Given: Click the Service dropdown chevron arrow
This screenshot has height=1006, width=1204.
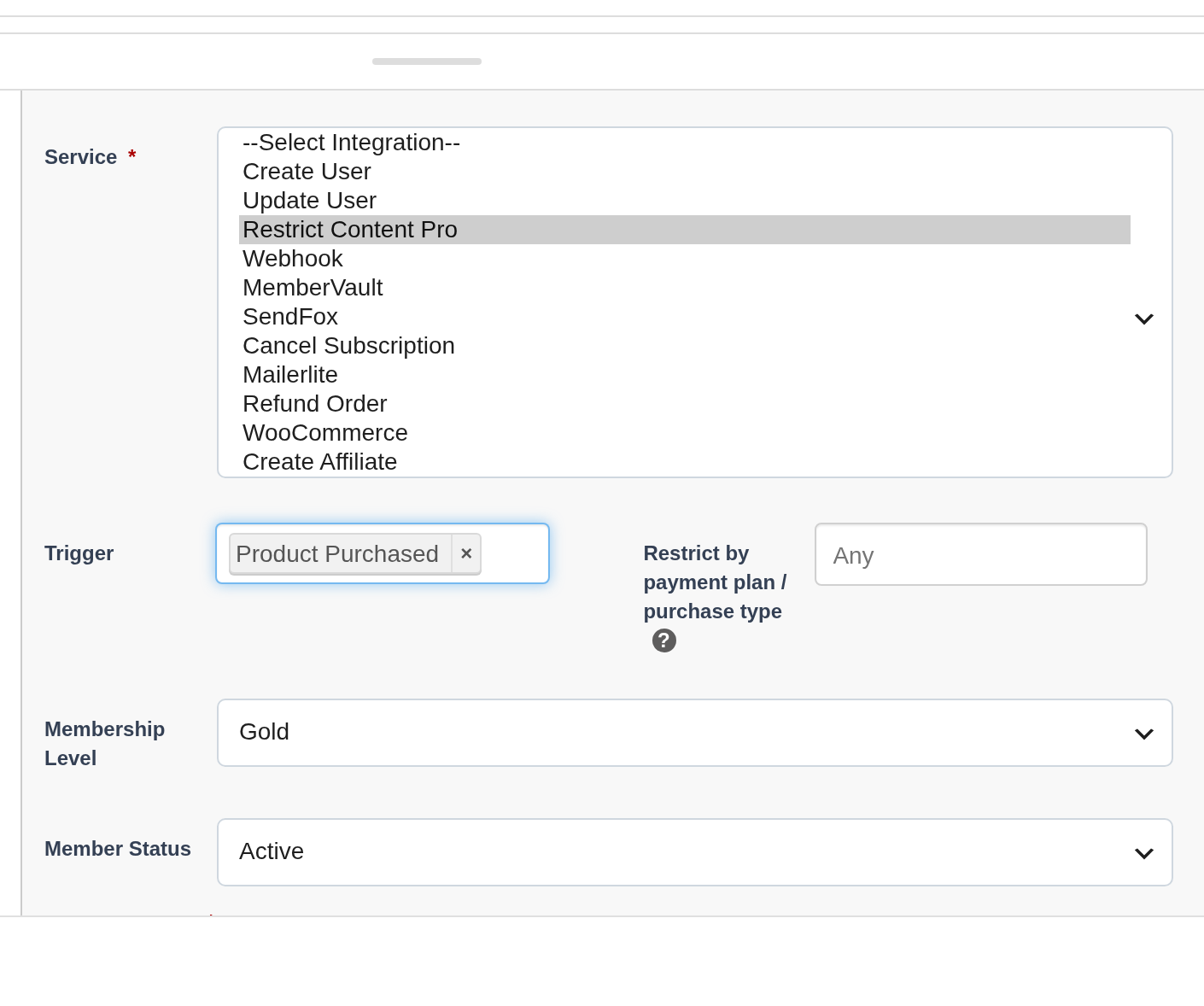Looking at the screenshot, I should [1144, 319].
